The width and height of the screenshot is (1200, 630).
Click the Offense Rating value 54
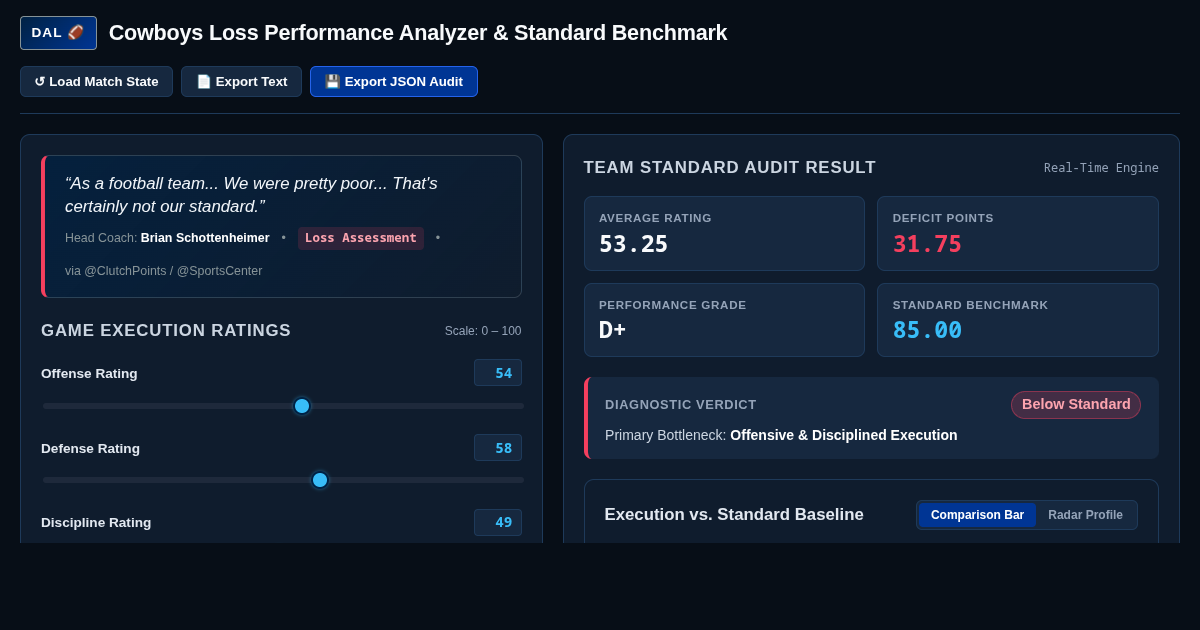pos(498,373)
